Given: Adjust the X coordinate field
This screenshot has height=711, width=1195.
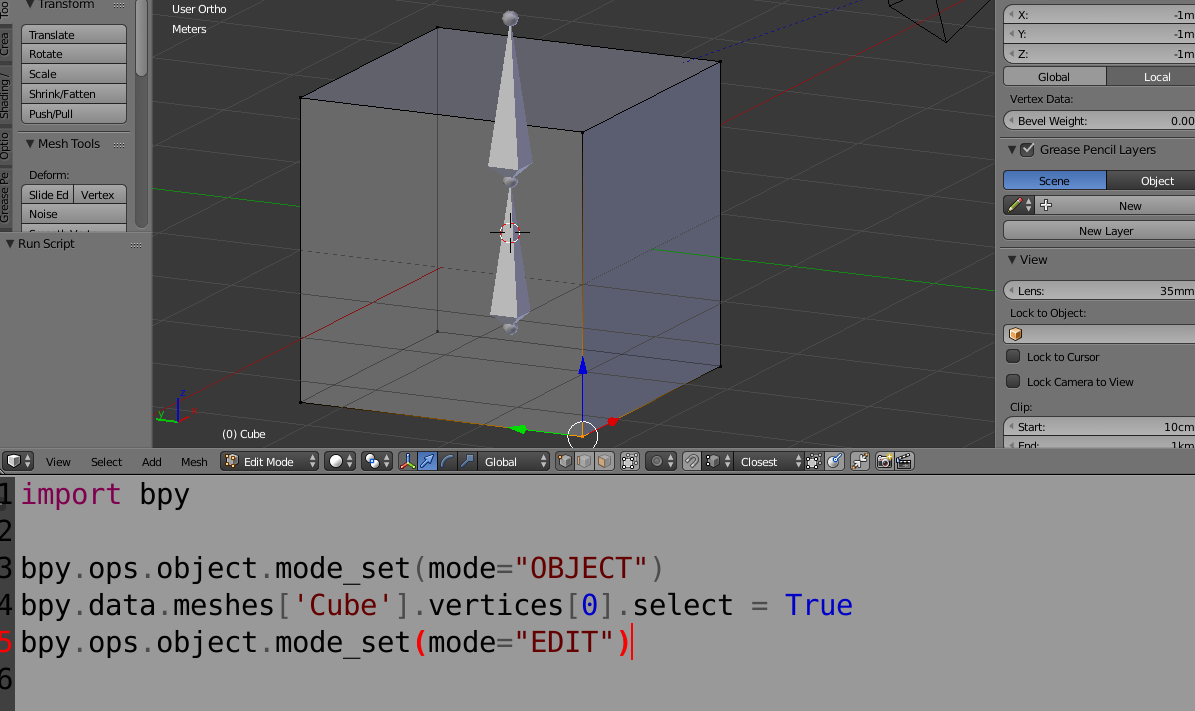Looking at the screenshot, I should [1100, 14].
